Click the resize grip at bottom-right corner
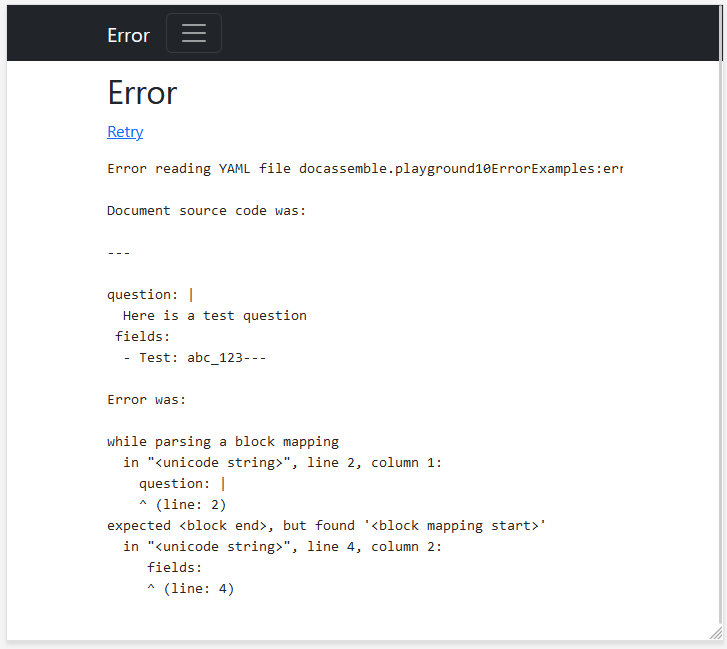Viewport: 727px width, 649px height. click(715, 633)
